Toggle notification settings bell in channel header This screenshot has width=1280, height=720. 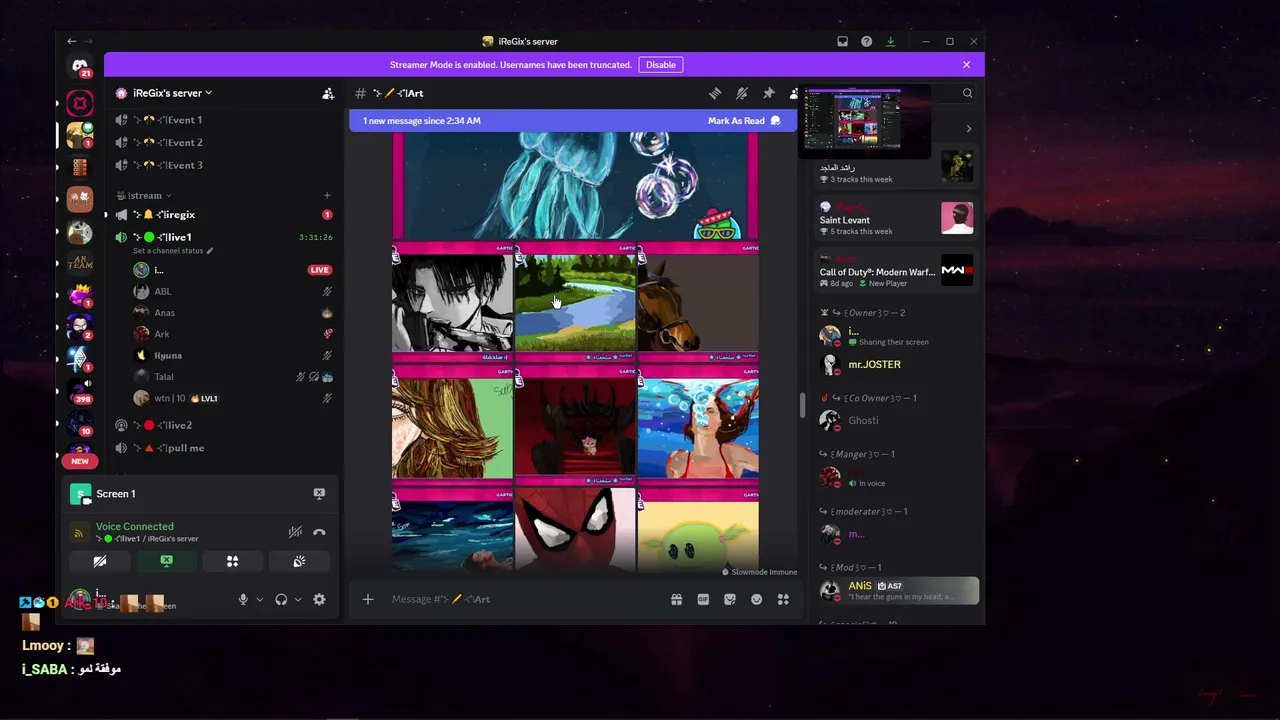(x=742, y=93)
